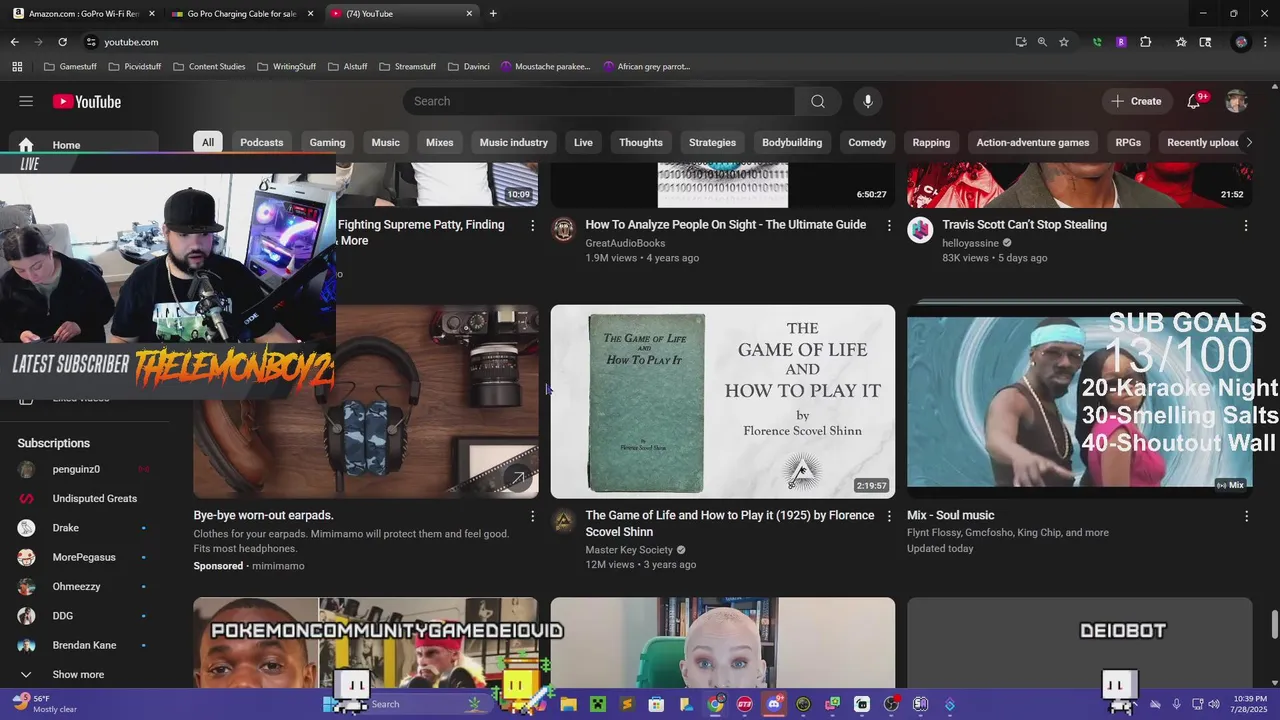This screenshot has width=1280, height=720.
Task: Click Chrome icon in taskbar
Action: [715, 704]
